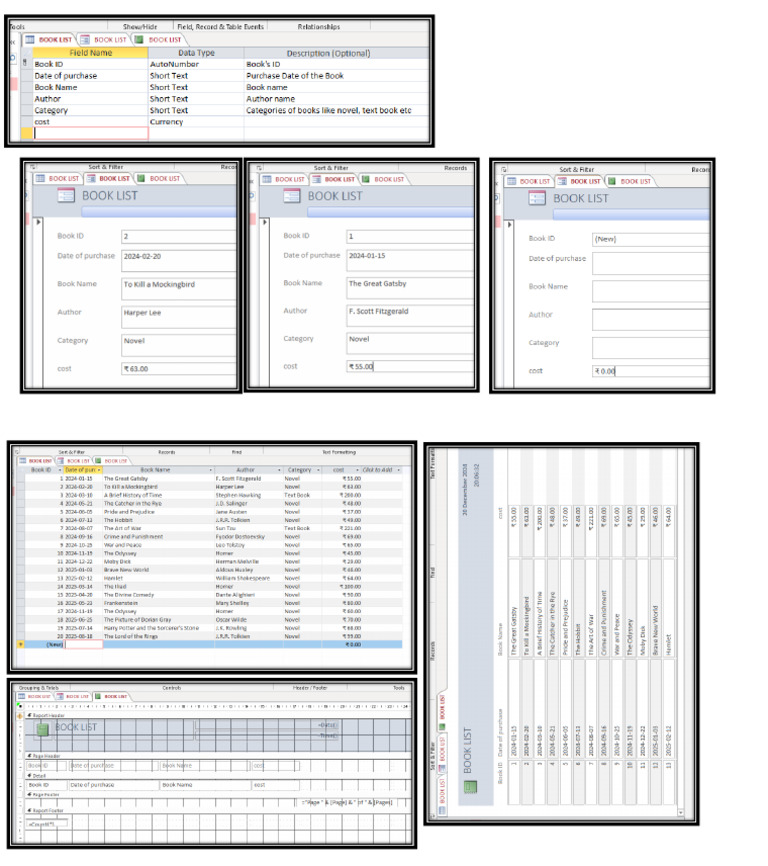This screenshot has height=866, width=768.
Task: Click the empty new Field Name input box
Action: coord(91,133)
